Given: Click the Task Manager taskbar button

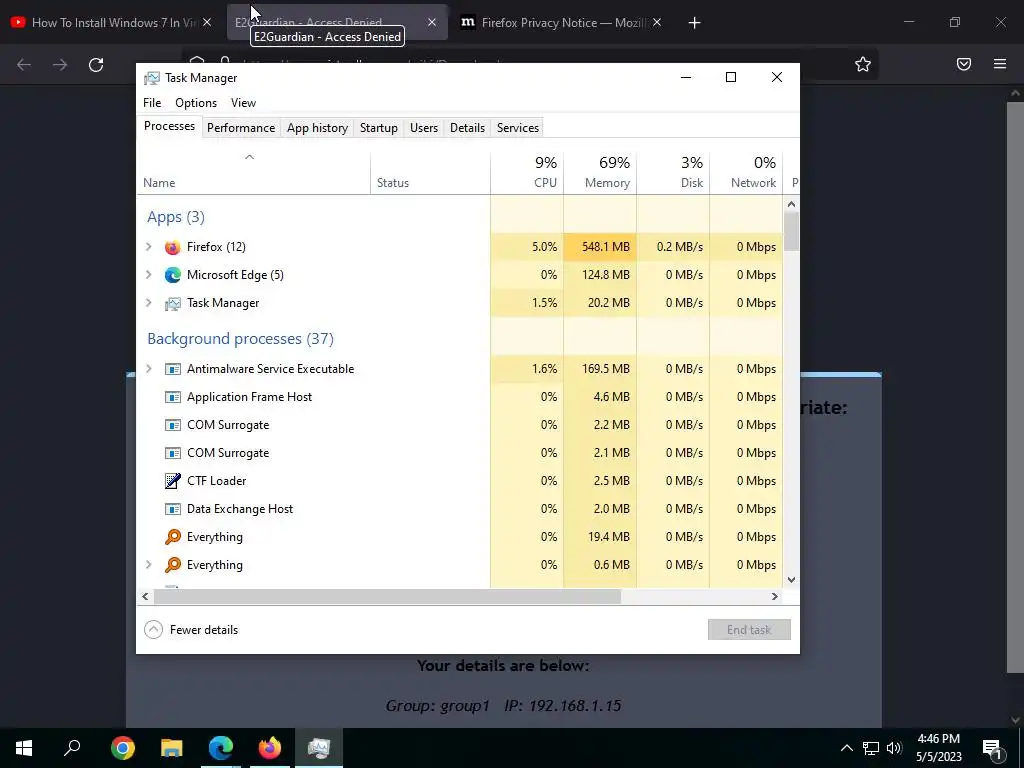Looking at the screenshot, I should point(319,748).
